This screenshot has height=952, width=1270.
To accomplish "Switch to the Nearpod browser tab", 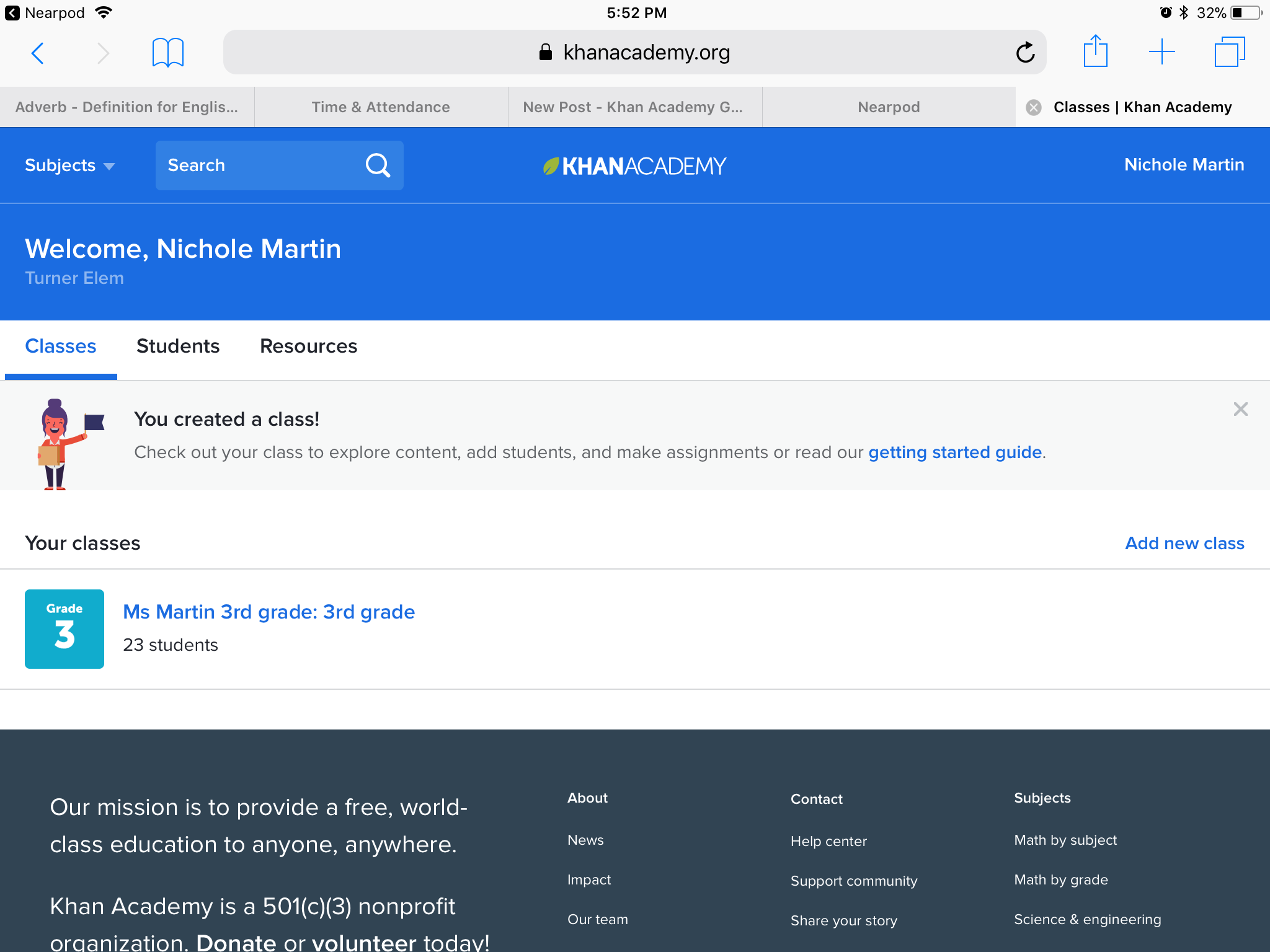I will tap(889, 107).
